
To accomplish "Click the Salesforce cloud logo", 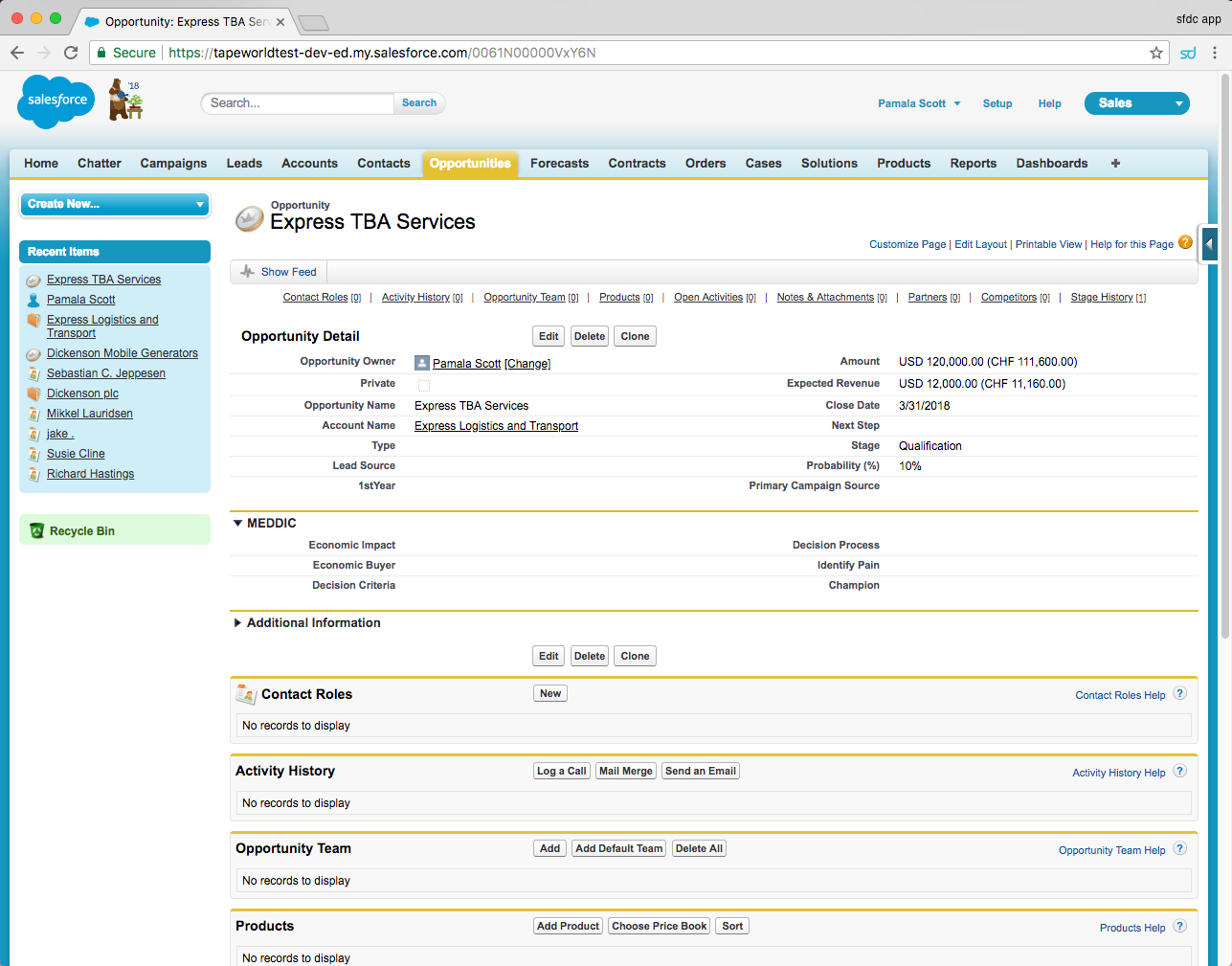I will click(56, 101).
